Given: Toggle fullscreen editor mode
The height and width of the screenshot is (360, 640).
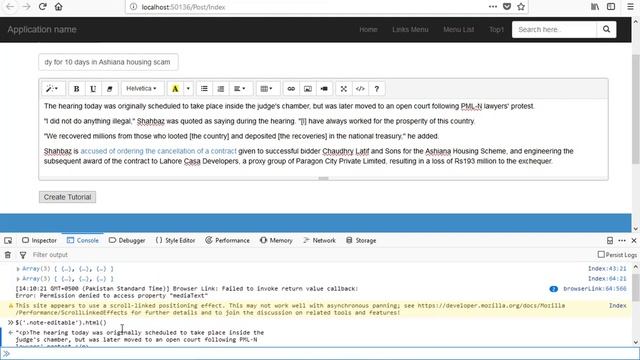Looking at the screenshot, I should tap(344, 89).
